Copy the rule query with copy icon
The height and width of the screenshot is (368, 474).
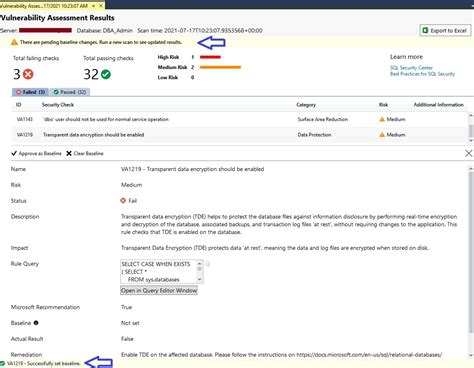tap(208, 264)
